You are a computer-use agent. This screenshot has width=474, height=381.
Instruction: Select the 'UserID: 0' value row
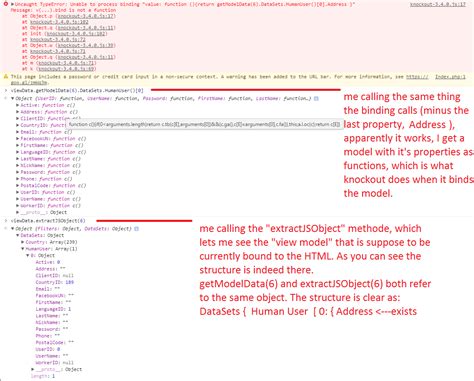click(48, 349)
